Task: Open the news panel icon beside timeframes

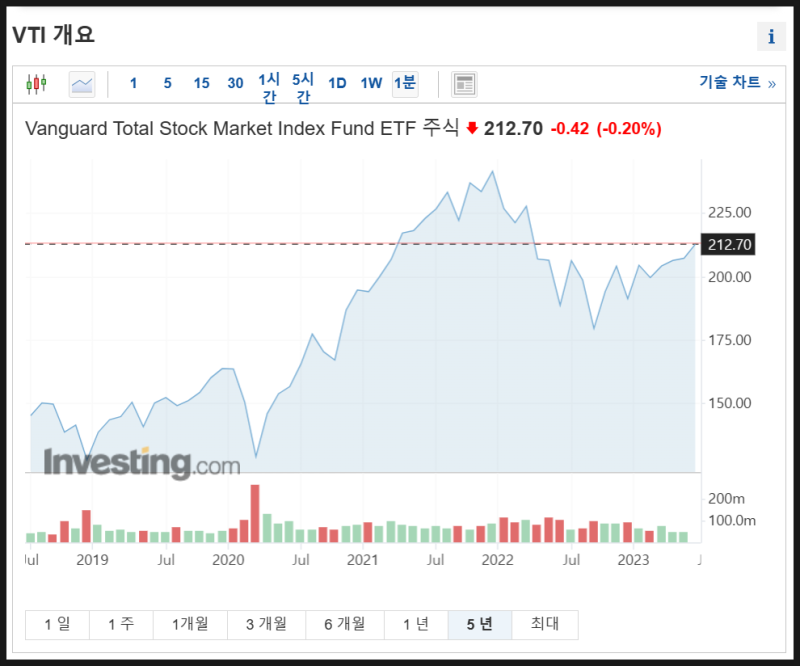Action: coord(464,84)
